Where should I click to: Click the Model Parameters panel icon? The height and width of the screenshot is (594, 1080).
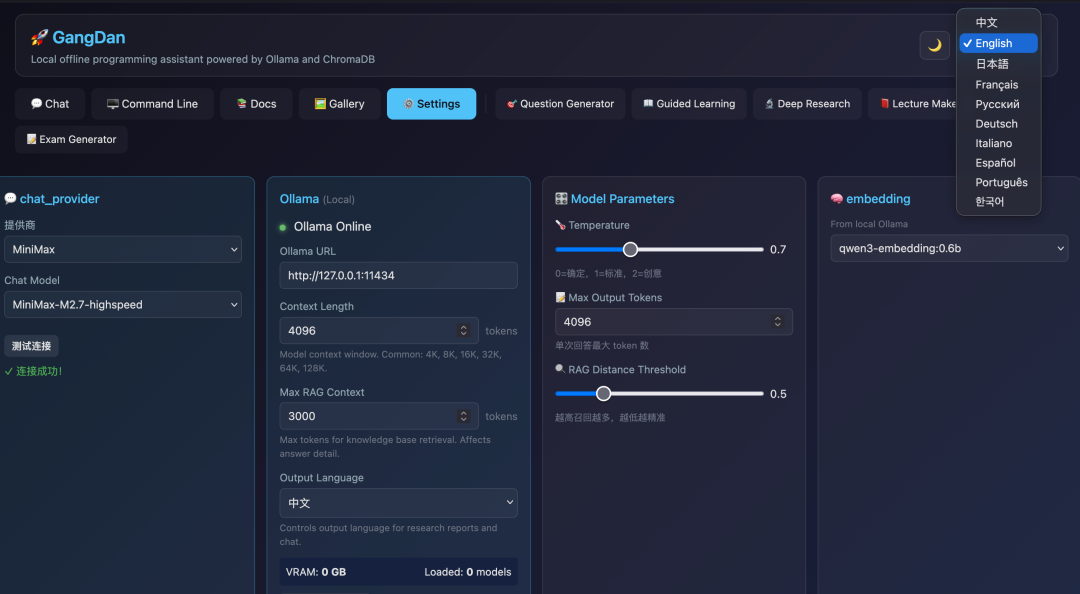561,198
